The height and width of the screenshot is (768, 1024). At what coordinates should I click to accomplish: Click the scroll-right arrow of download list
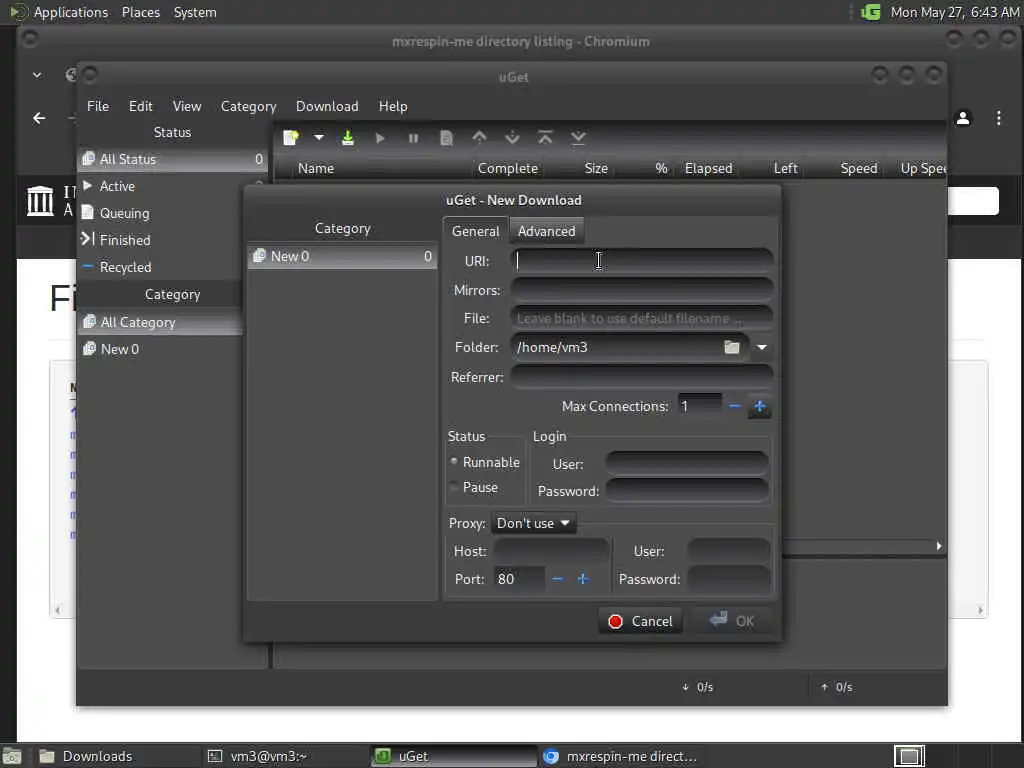tap(939, 546)
